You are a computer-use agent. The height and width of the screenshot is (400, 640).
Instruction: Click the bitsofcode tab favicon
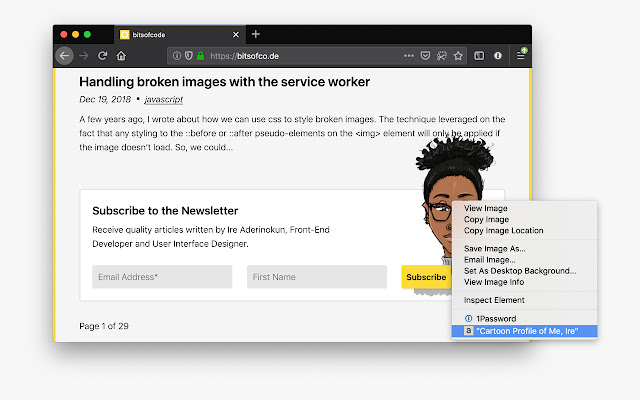(x=124, y=35)
